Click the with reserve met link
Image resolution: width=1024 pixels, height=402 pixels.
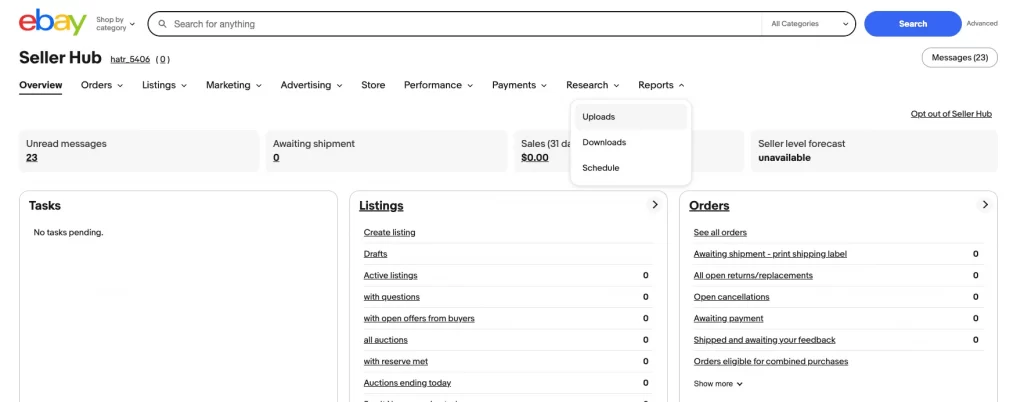pos(396,362)
